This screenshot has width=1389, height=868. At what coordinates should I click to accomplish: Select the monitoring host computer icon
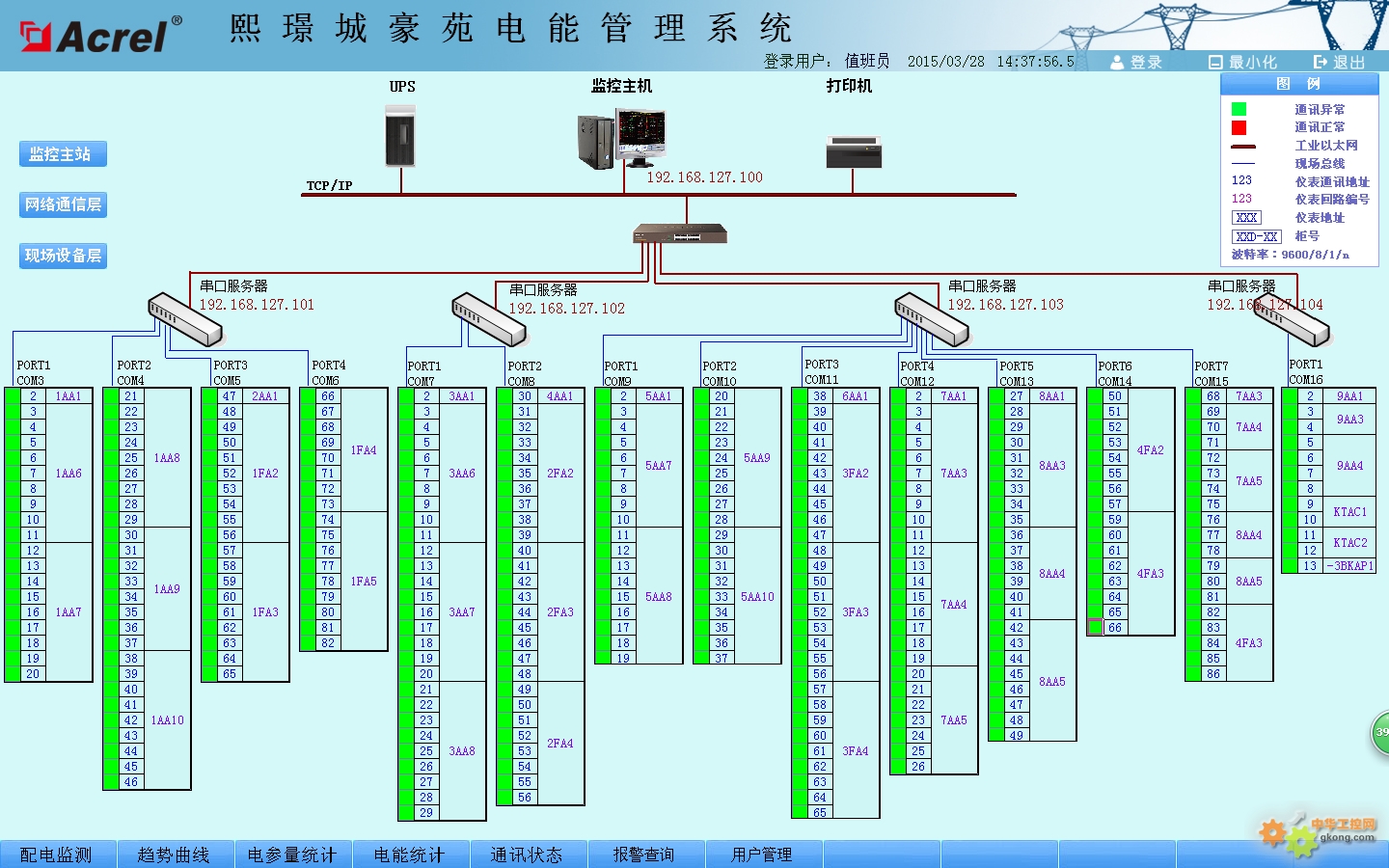click(622, 139)
